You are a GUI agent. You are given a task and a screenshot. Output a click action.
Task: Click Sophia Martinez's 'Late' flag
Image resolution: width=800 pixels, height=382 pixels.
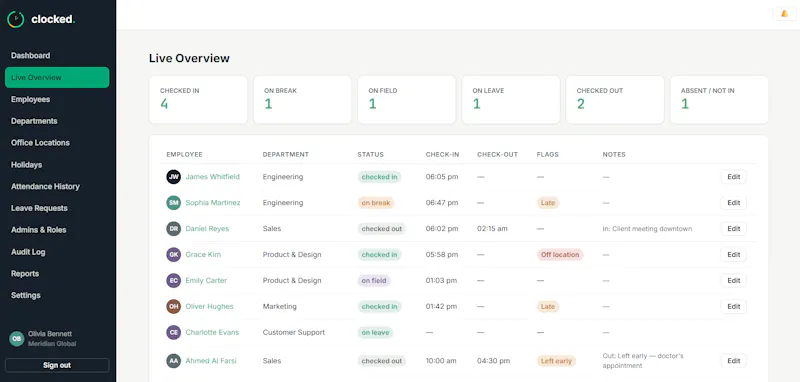click(x=548, y=203)
